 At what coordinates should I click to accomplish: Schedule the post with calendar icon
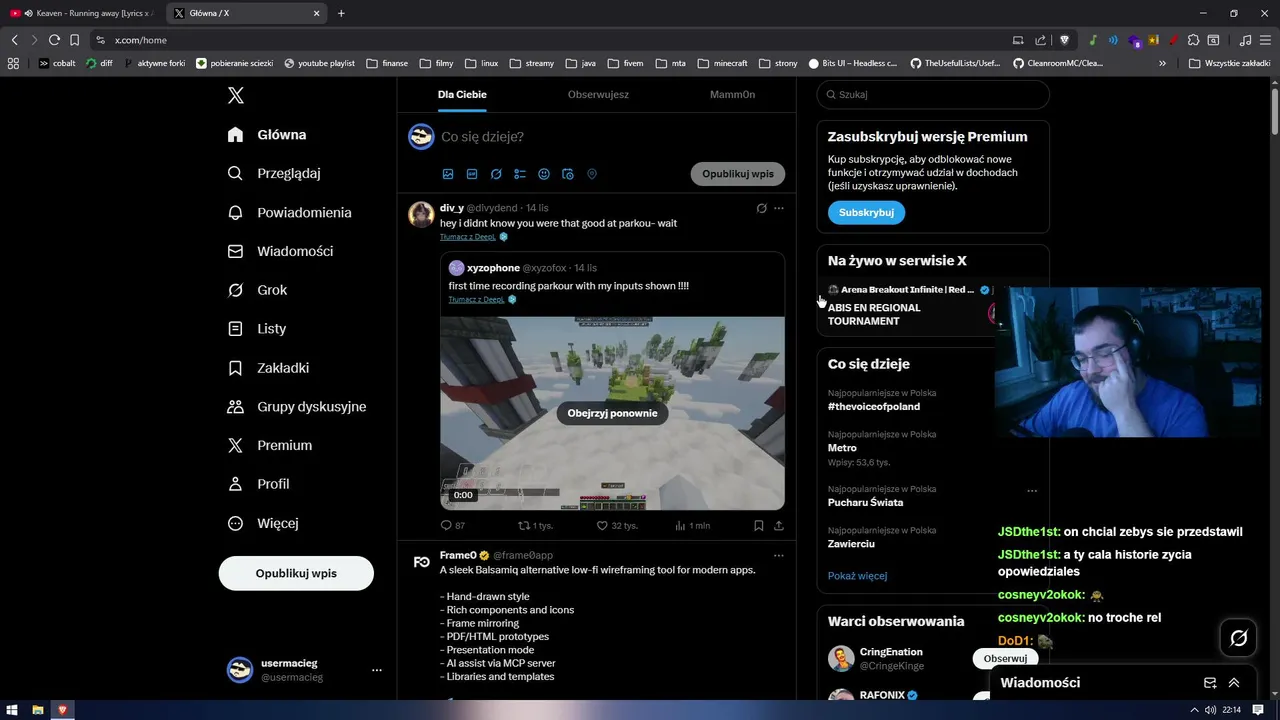[x=568, y=174]
